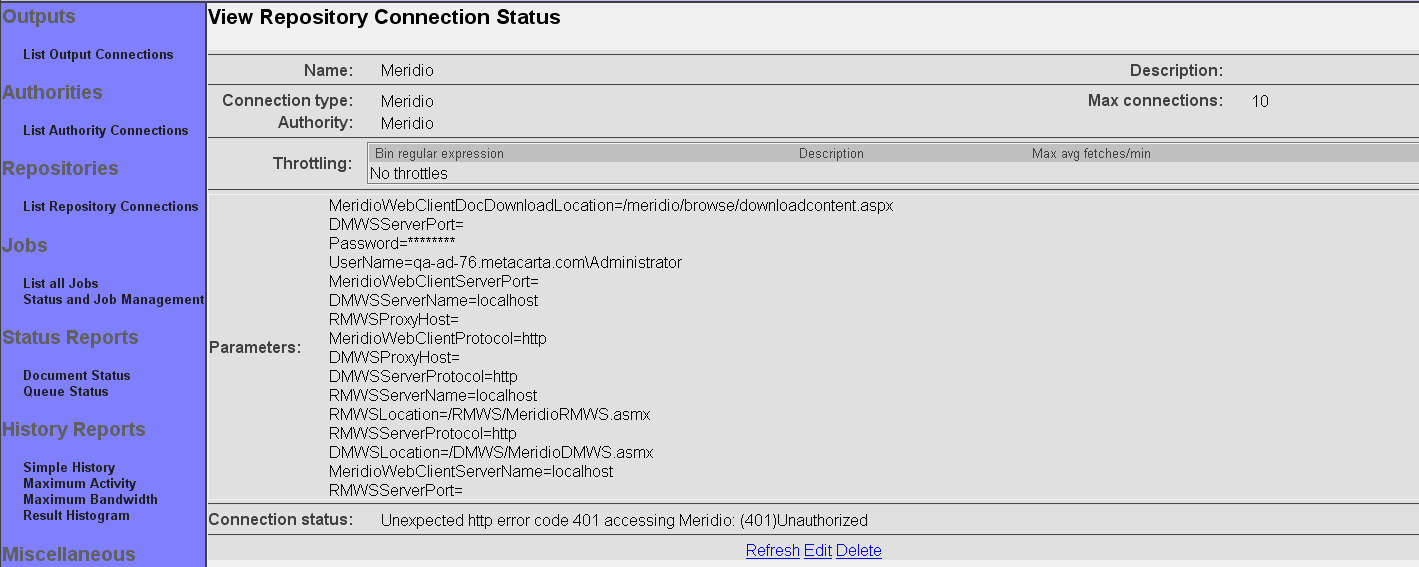Delete this repository connection

pos(859,551)
